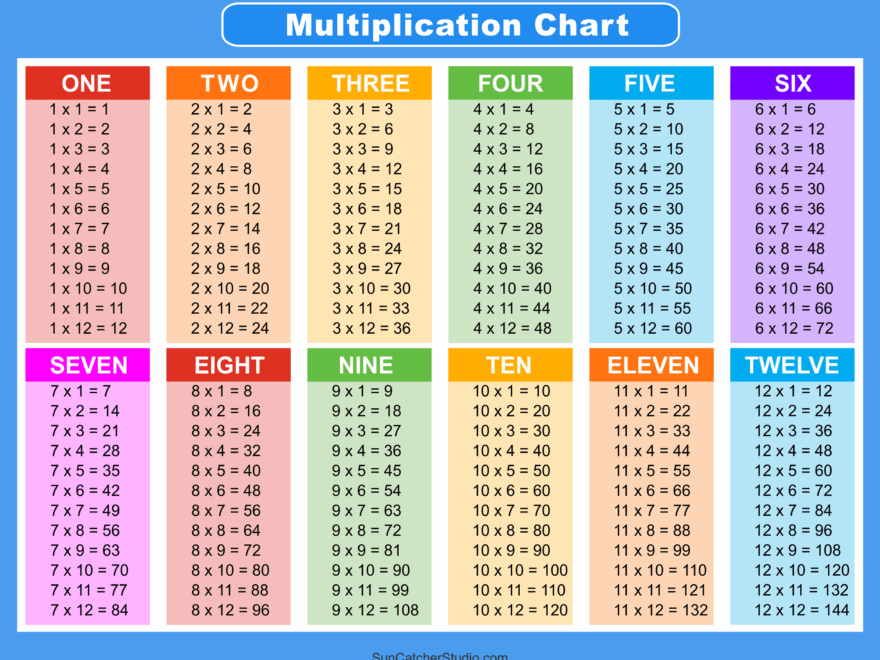The width and height of the screenshot is (880, 660).
Task: Click the row '6 x 6 = 36'
Action: [x=789, y=209]
